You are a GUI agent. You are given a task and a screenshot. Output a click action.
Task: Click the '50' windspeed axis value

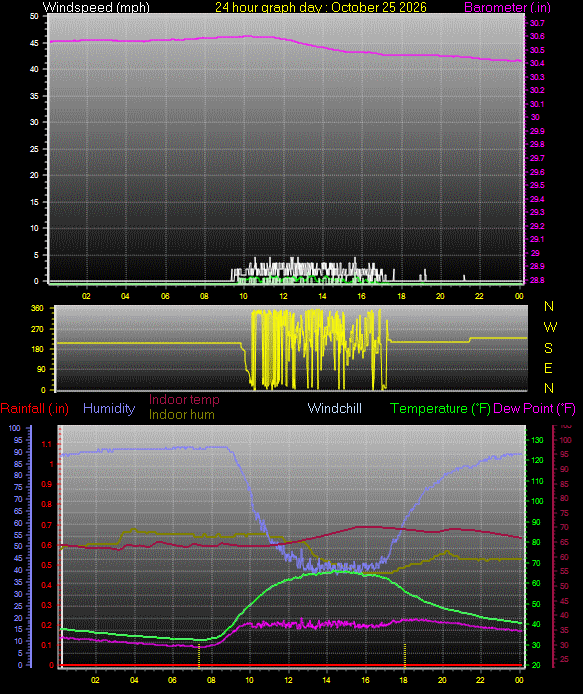coord(34,16)
